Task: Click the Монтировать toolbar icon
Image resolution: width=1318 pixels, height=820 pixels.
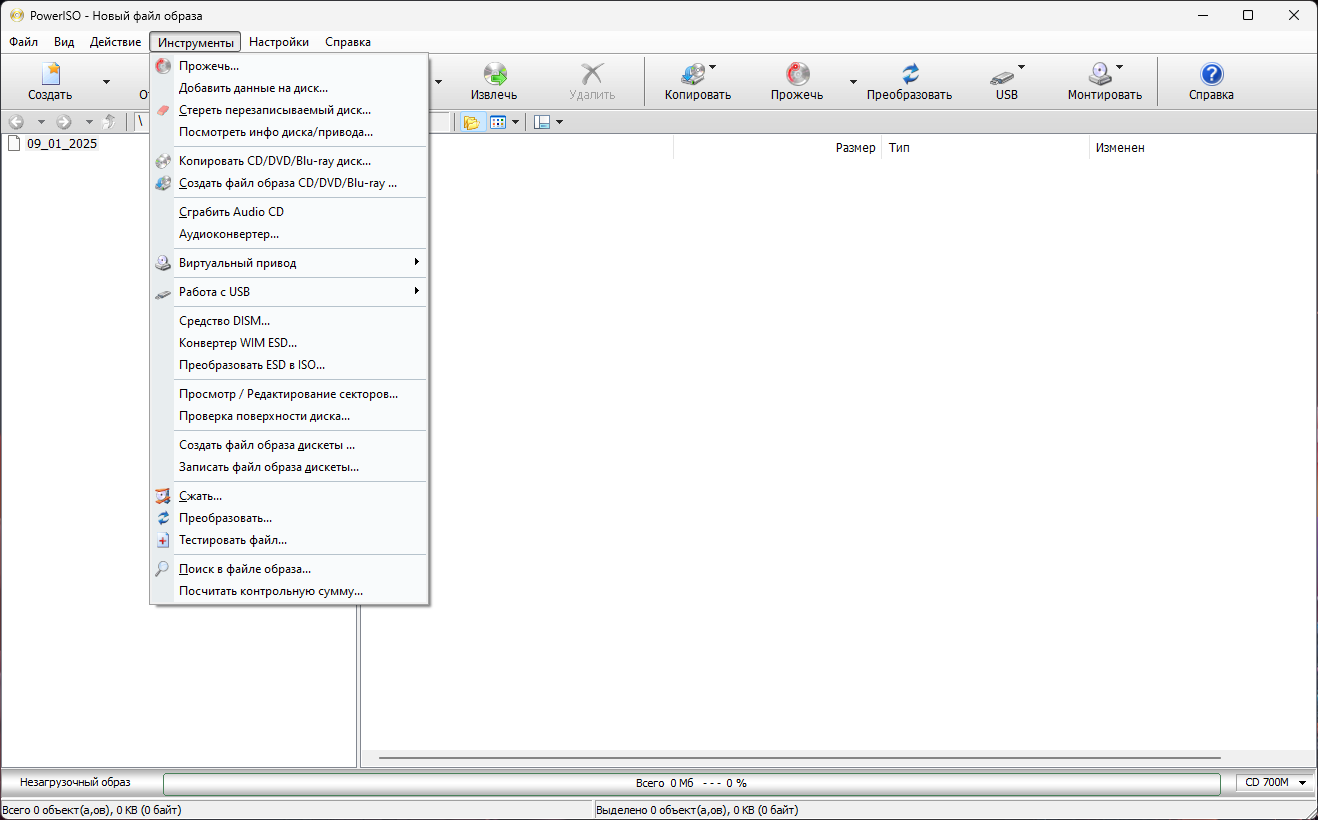Action: pyautogui.click(x=1100, y=74)
